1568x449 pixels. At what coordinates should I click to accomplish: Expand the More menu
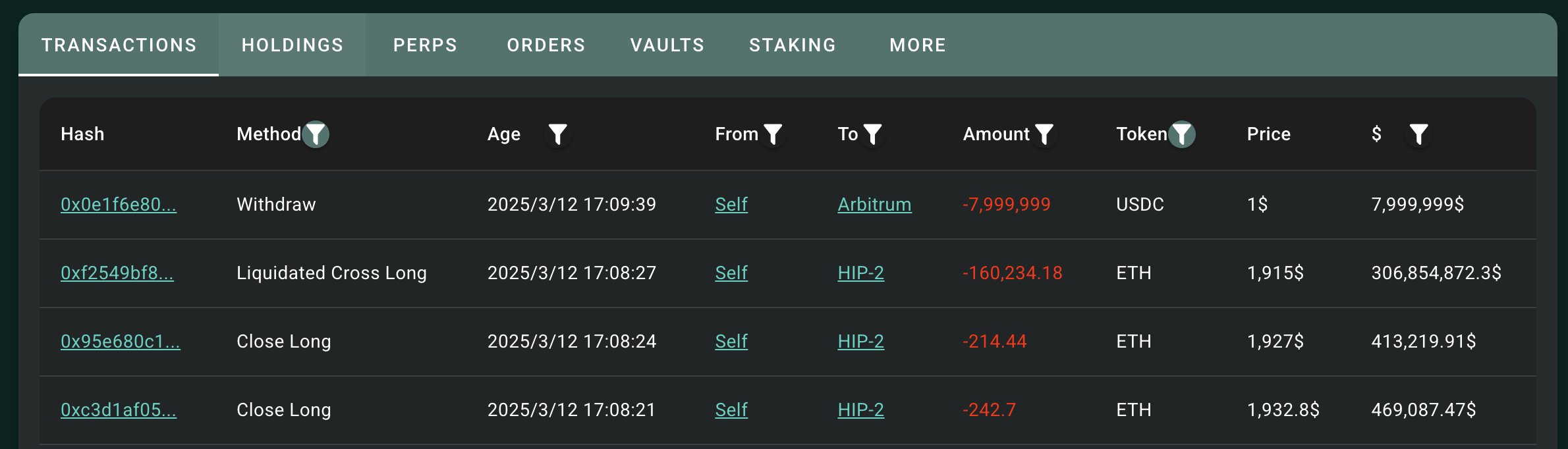click(918, 45)
